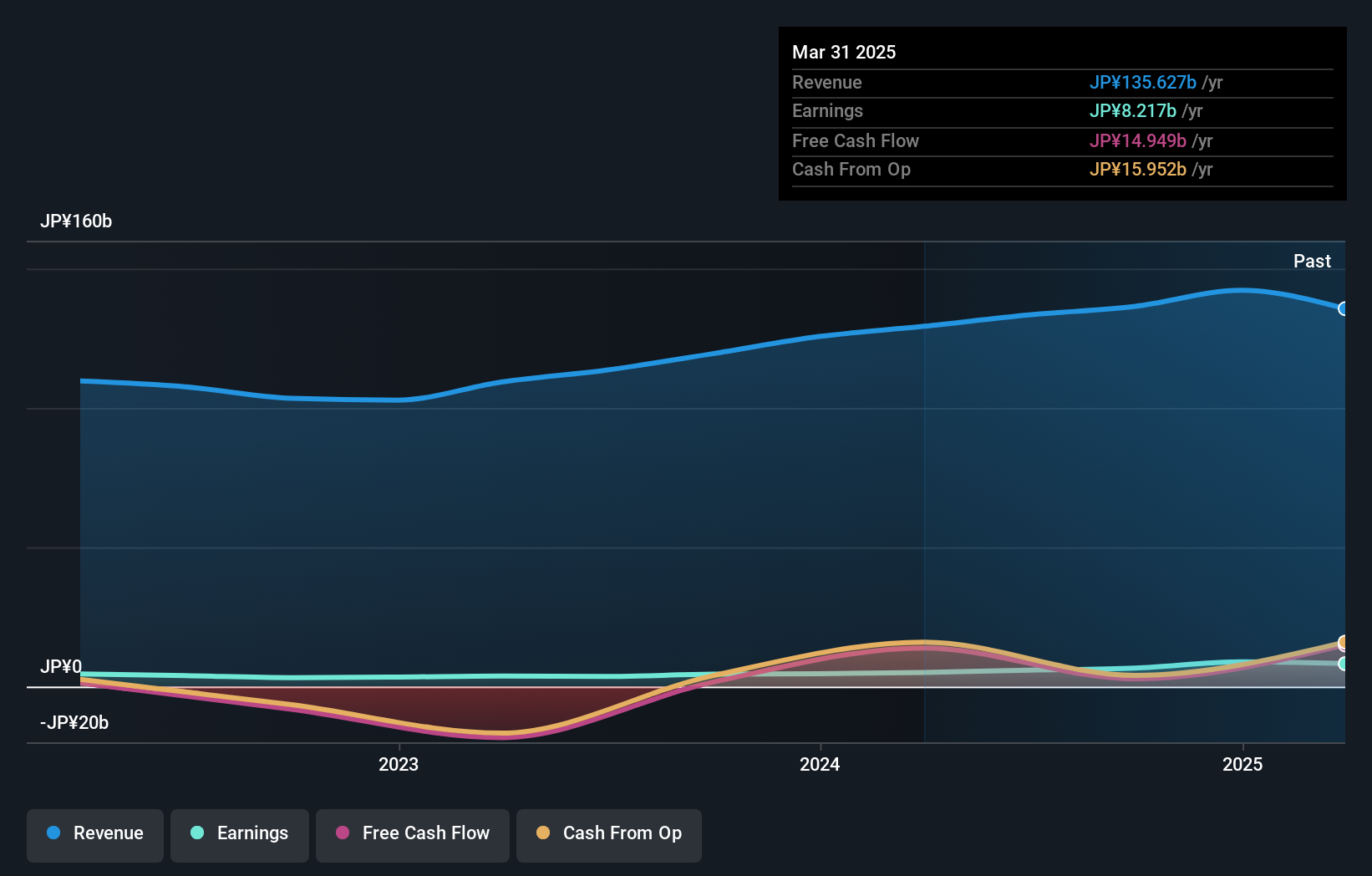Click the pink Free Cash Flow legend dot
Image resolution: width=1372 pixels, height=876 pixels.
[343, 833]
